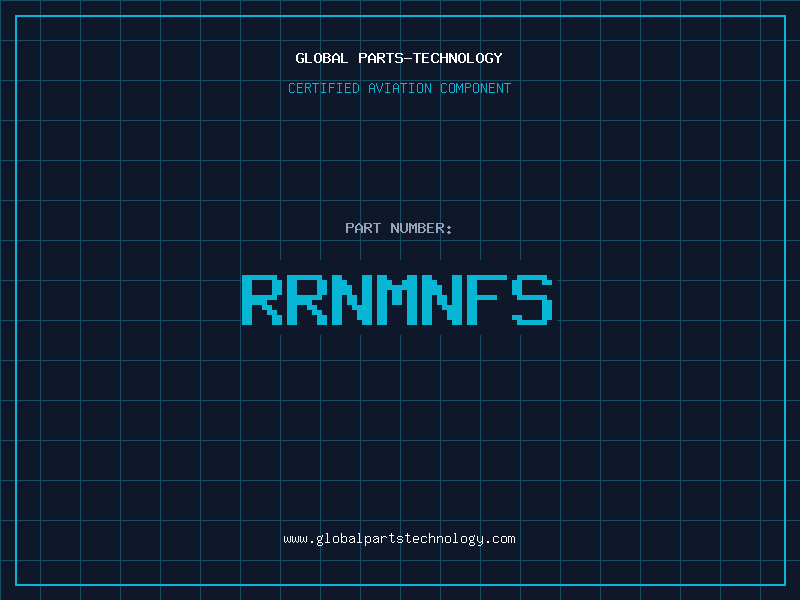This screenshot has width=800, height=600.
Task: Click the word GLOBAL in the header
Action: [x=321, y=58]
